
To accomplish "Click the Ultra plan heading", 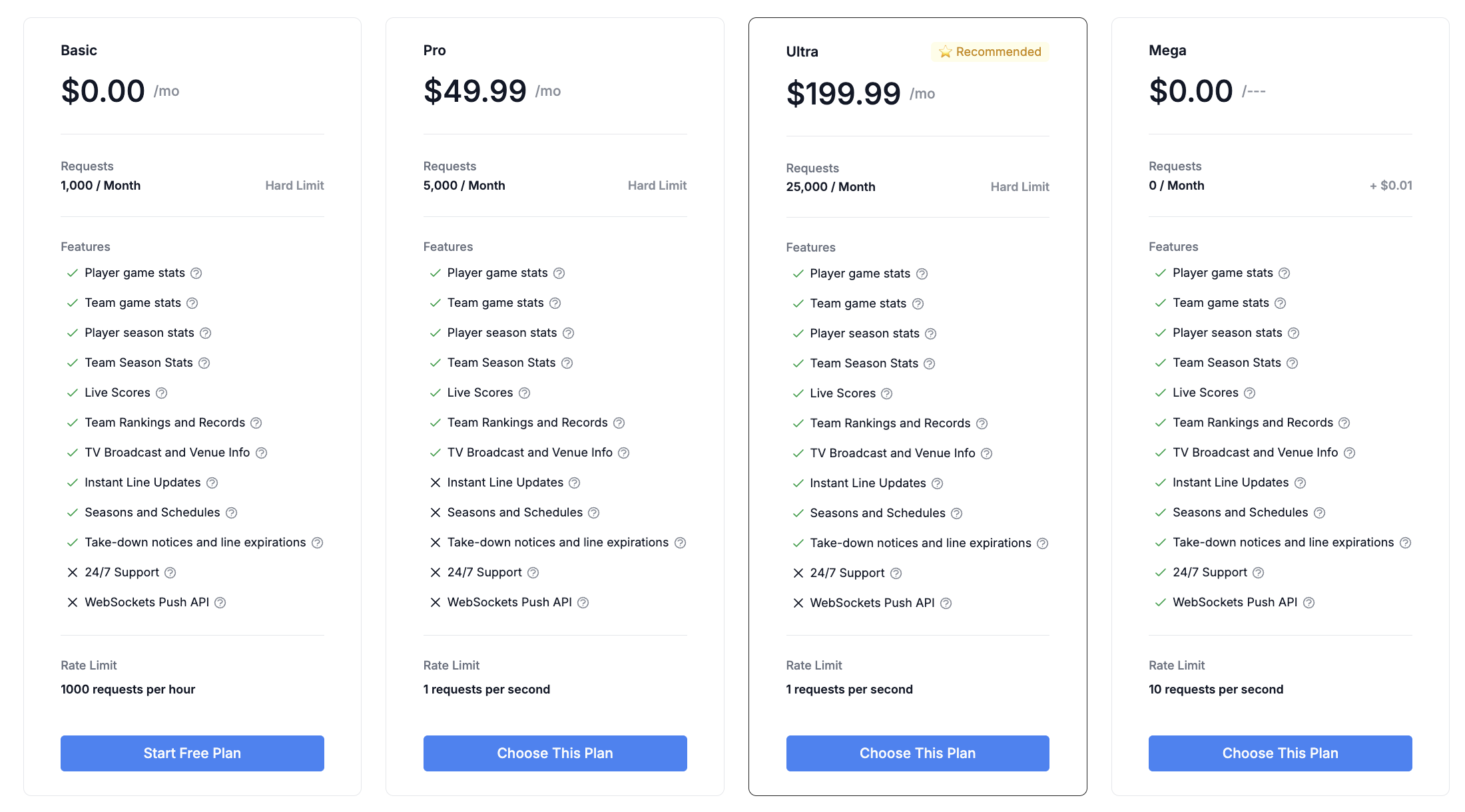I will [x=802, y=52].
